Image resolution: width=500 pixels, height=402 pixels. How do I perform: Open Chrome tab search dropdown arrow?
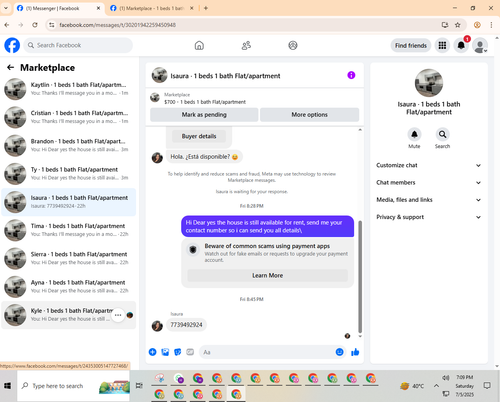pyautogui.click(x=6, y=8)
